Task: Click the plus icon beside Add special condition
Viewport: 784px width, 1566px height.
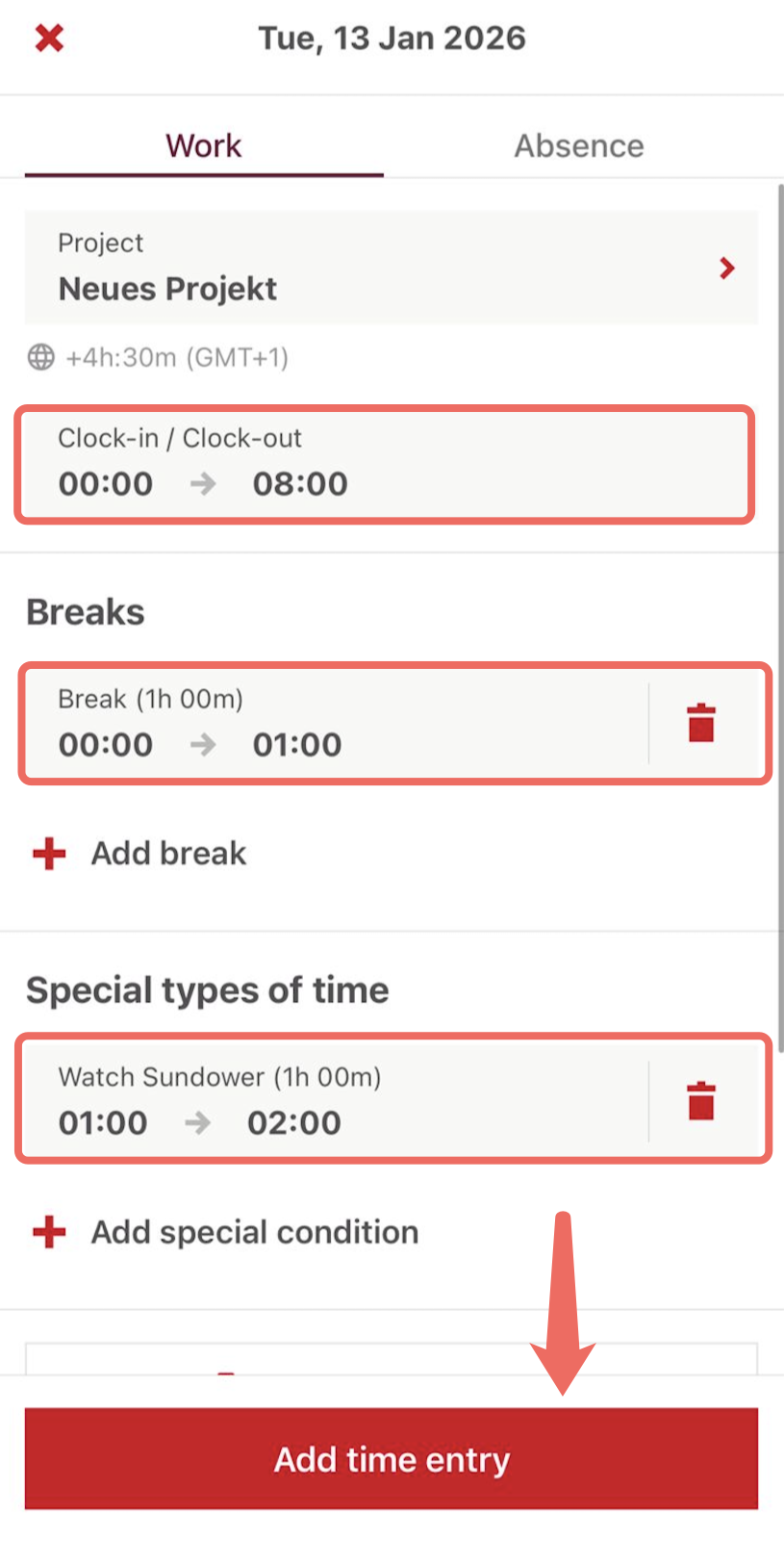Action: pyautogui.click(x=49, y=1232)
